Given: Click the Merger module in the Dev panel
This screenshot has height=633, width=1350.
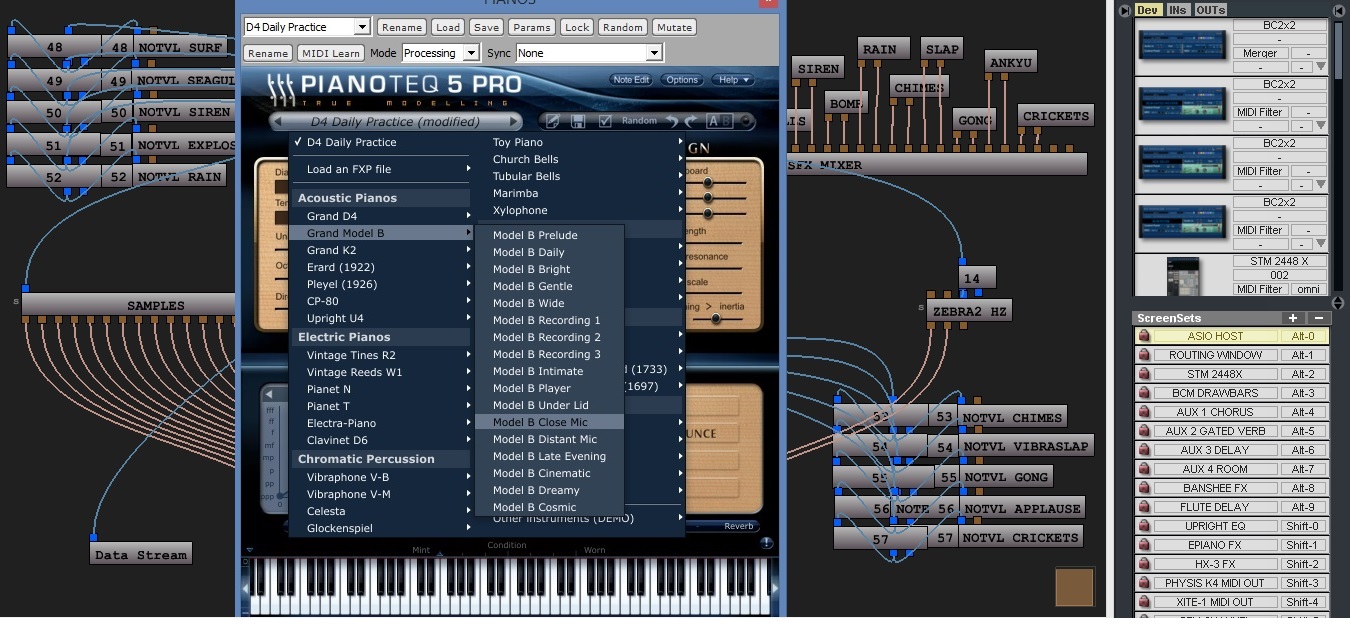Looking at the screenshot, I should [x=1260, y=53].
